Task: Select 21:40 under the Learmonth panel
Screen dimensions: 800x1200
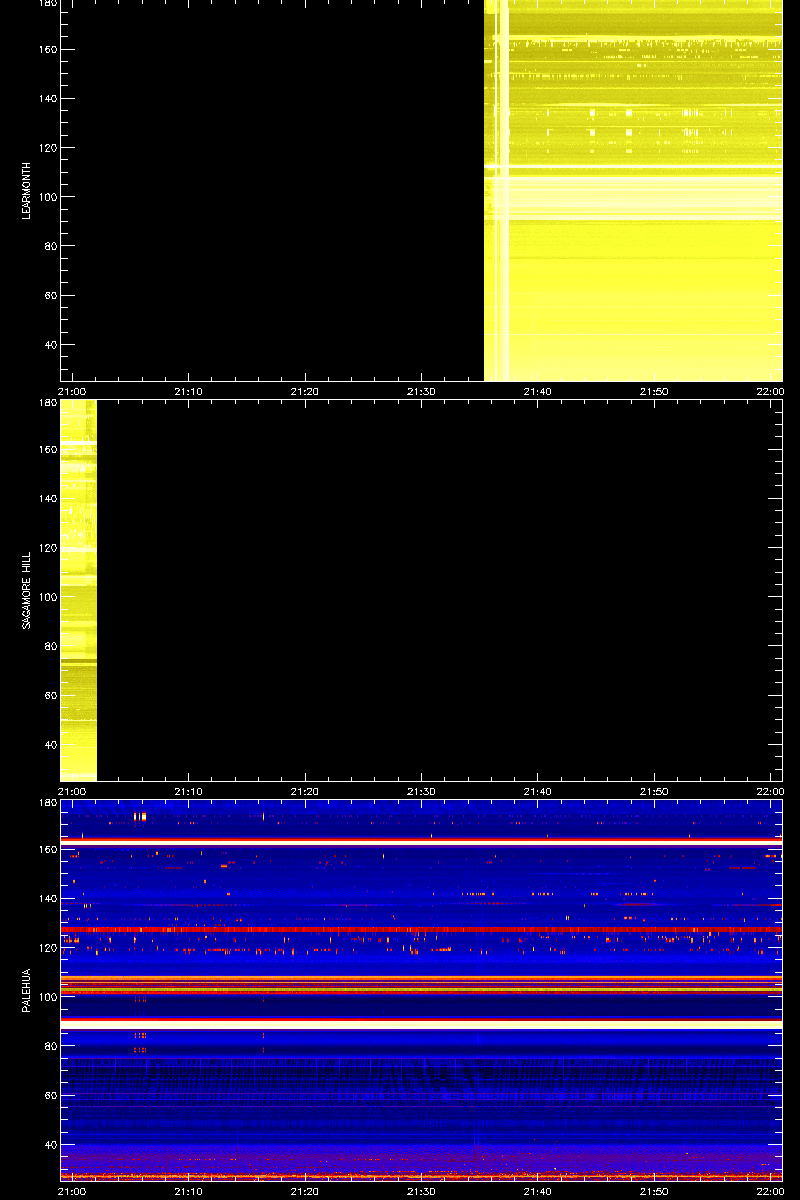Action: [538, 391]
